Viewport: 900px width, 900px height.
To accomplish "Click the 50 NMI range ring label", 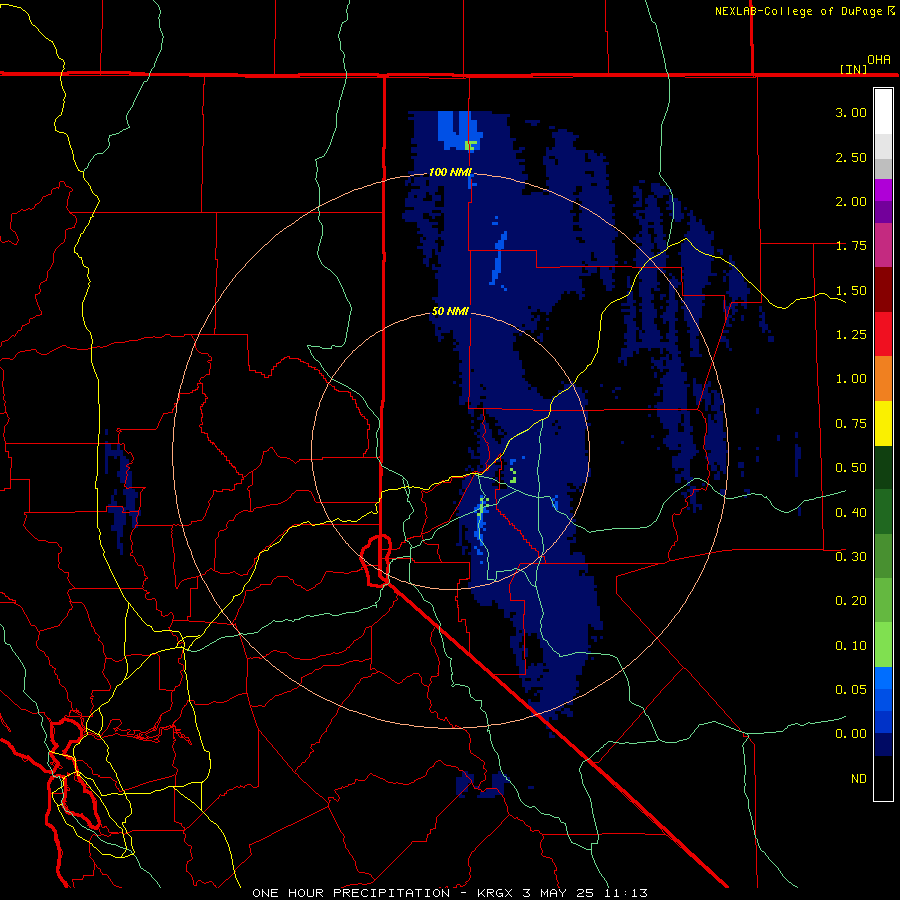I will [450, 311].
